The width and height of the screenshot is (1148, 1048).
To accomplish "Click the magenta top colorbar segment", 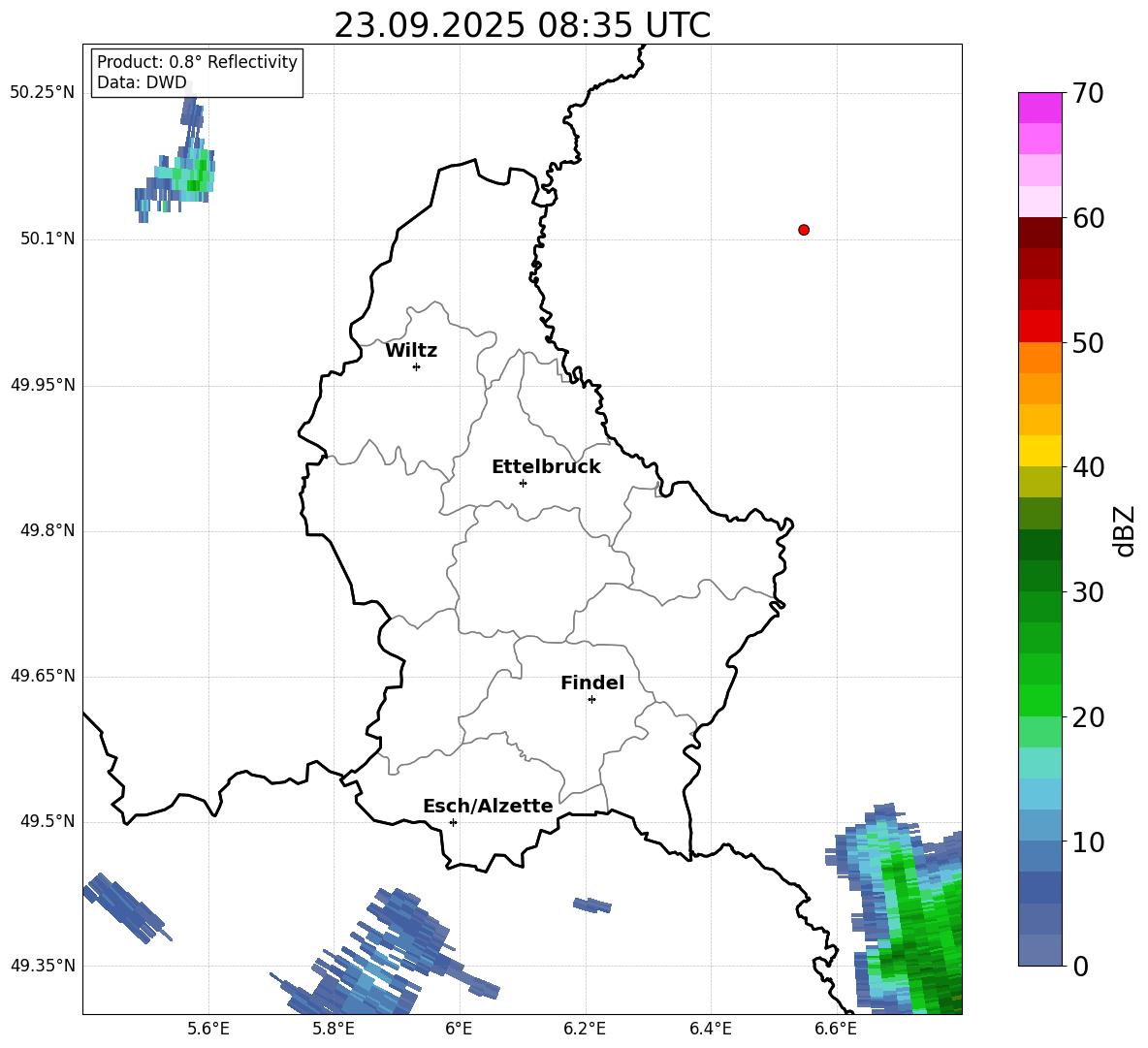I will [x=1039, y=108].
